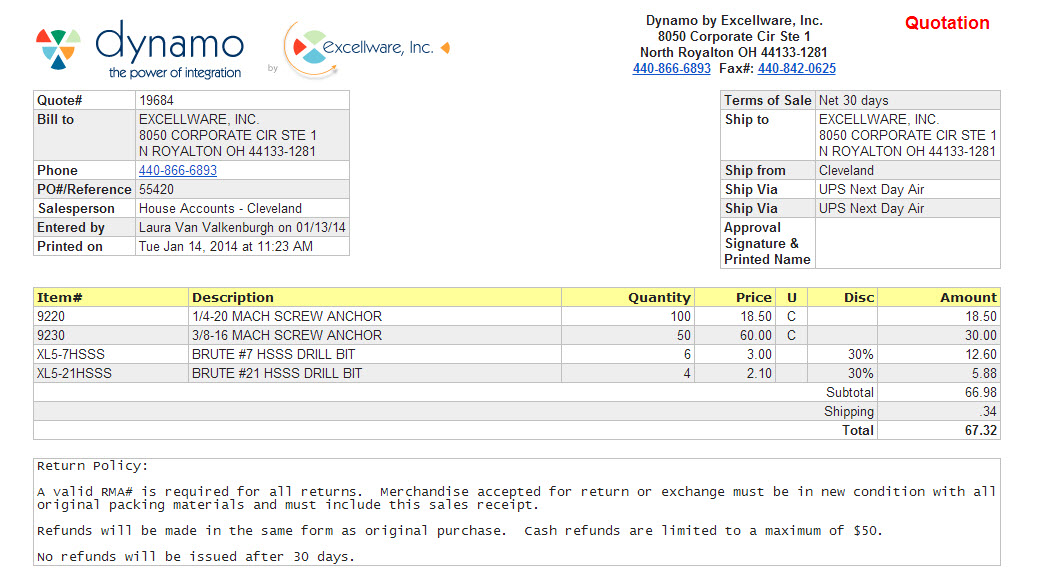Click the Net 30 days terms value

(853, 101)
